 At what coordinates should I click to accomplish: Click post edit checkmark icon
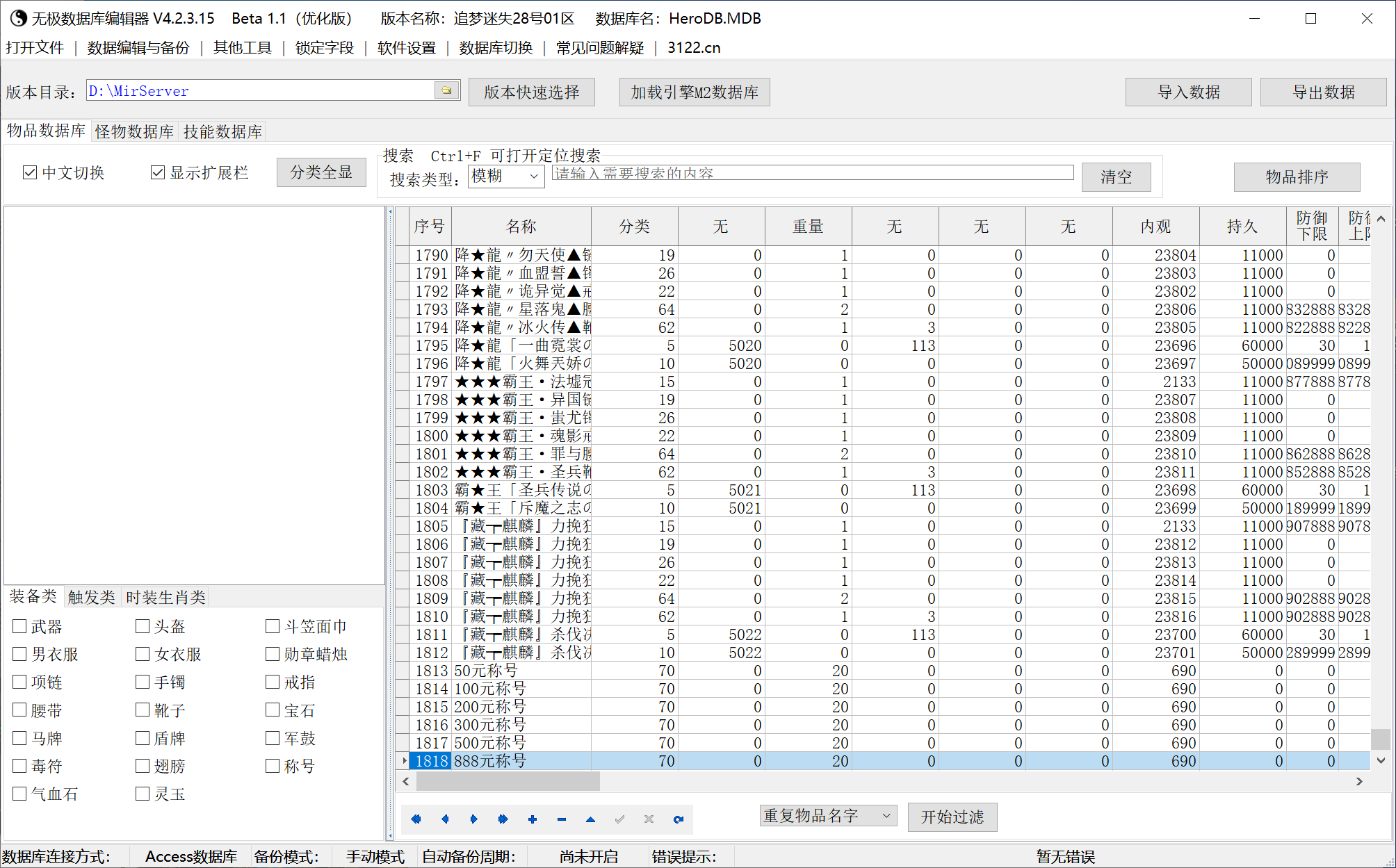pyautogui.click(x=619, y=819)
